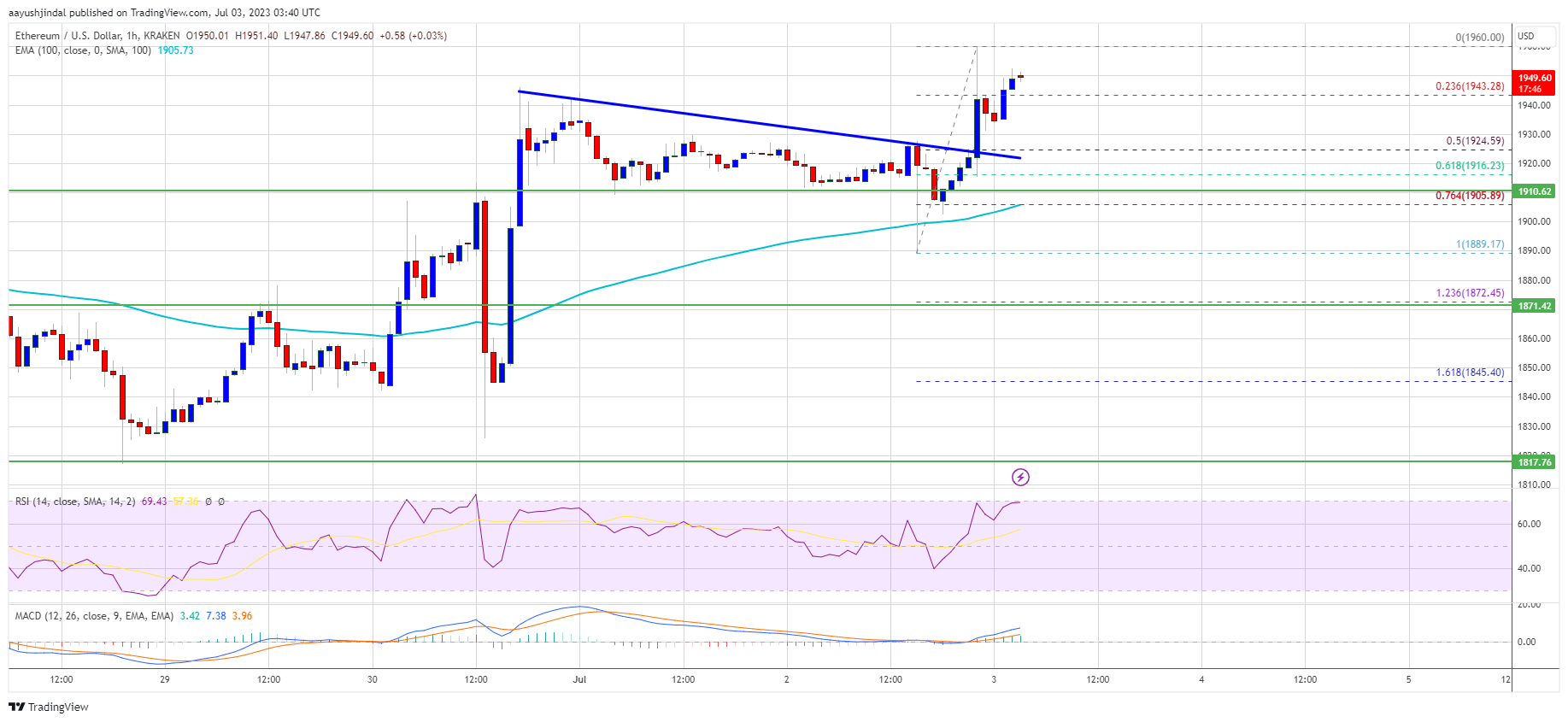This screenshot has width=1568, height=722.
Task: Click the close price value C1949.60
Action: coord(352,36)
